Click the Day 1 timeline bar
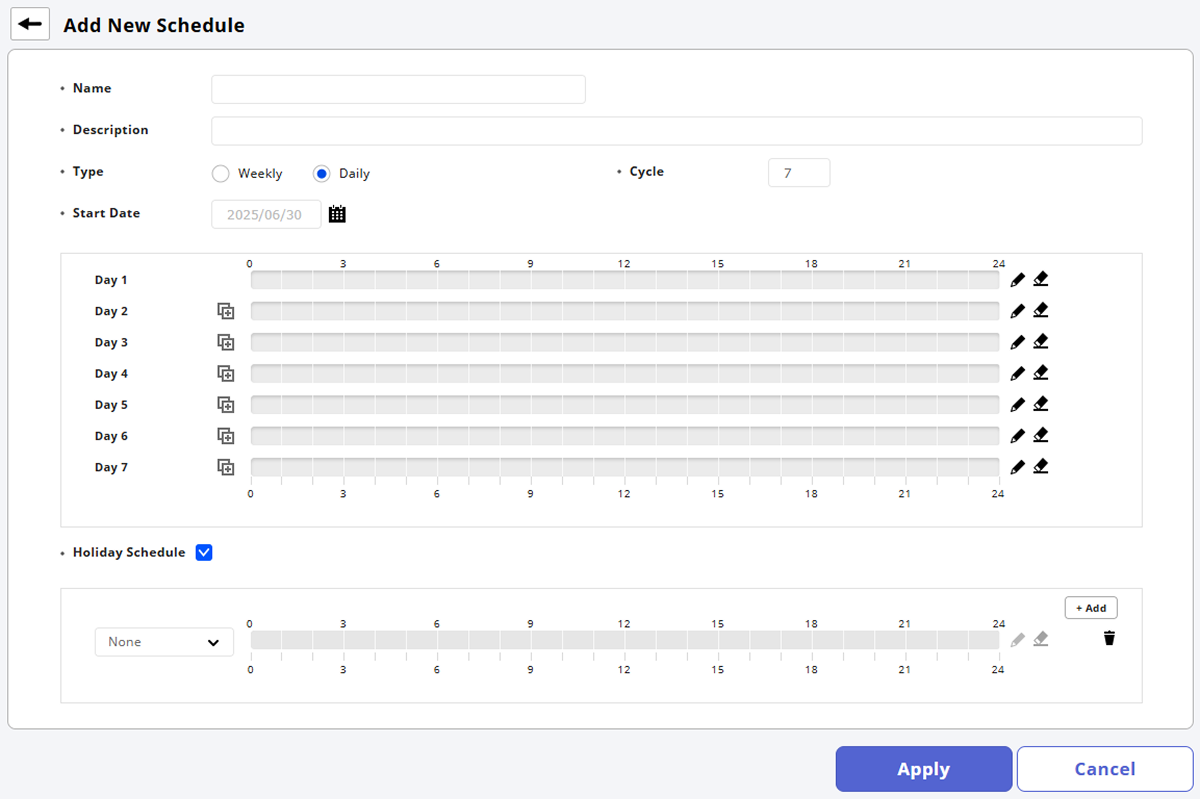This screenshot has width=1200, height=799. click(624, 280)
